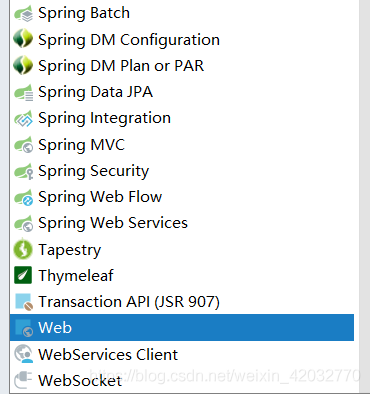Click the Tapestry green icon
The width and height of the screenshot is (370, 394).
coord(23,249)
